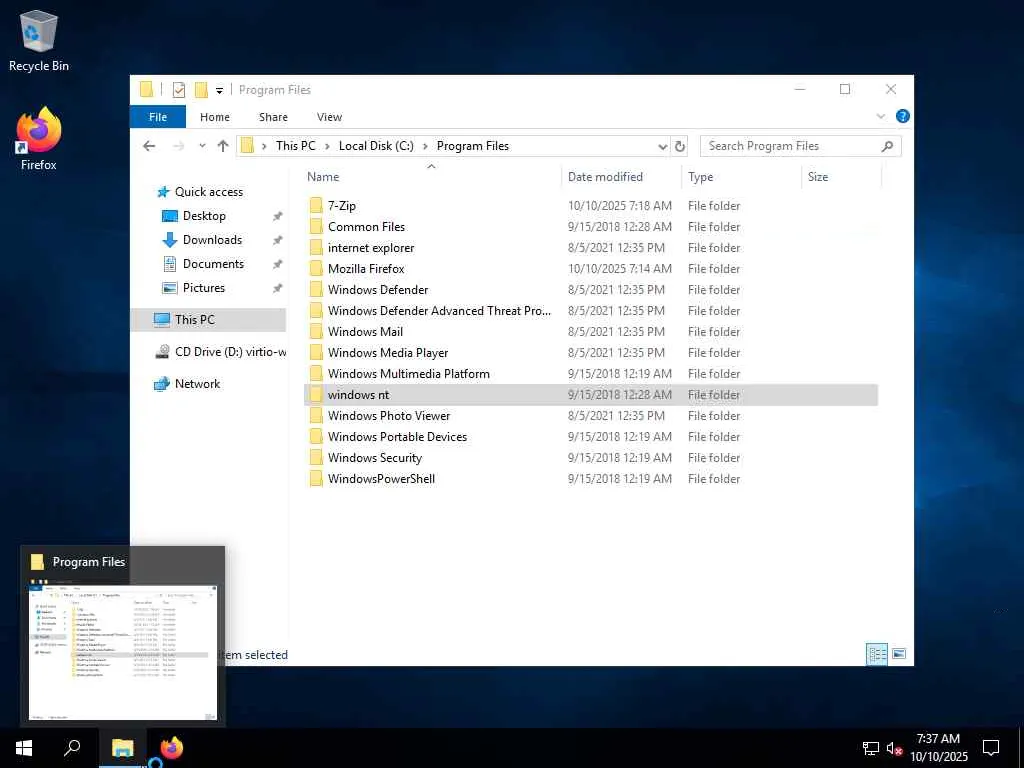
Task: Click the Windows Defender folder icon
Action: pyautogui.click(x=316, y=289)
